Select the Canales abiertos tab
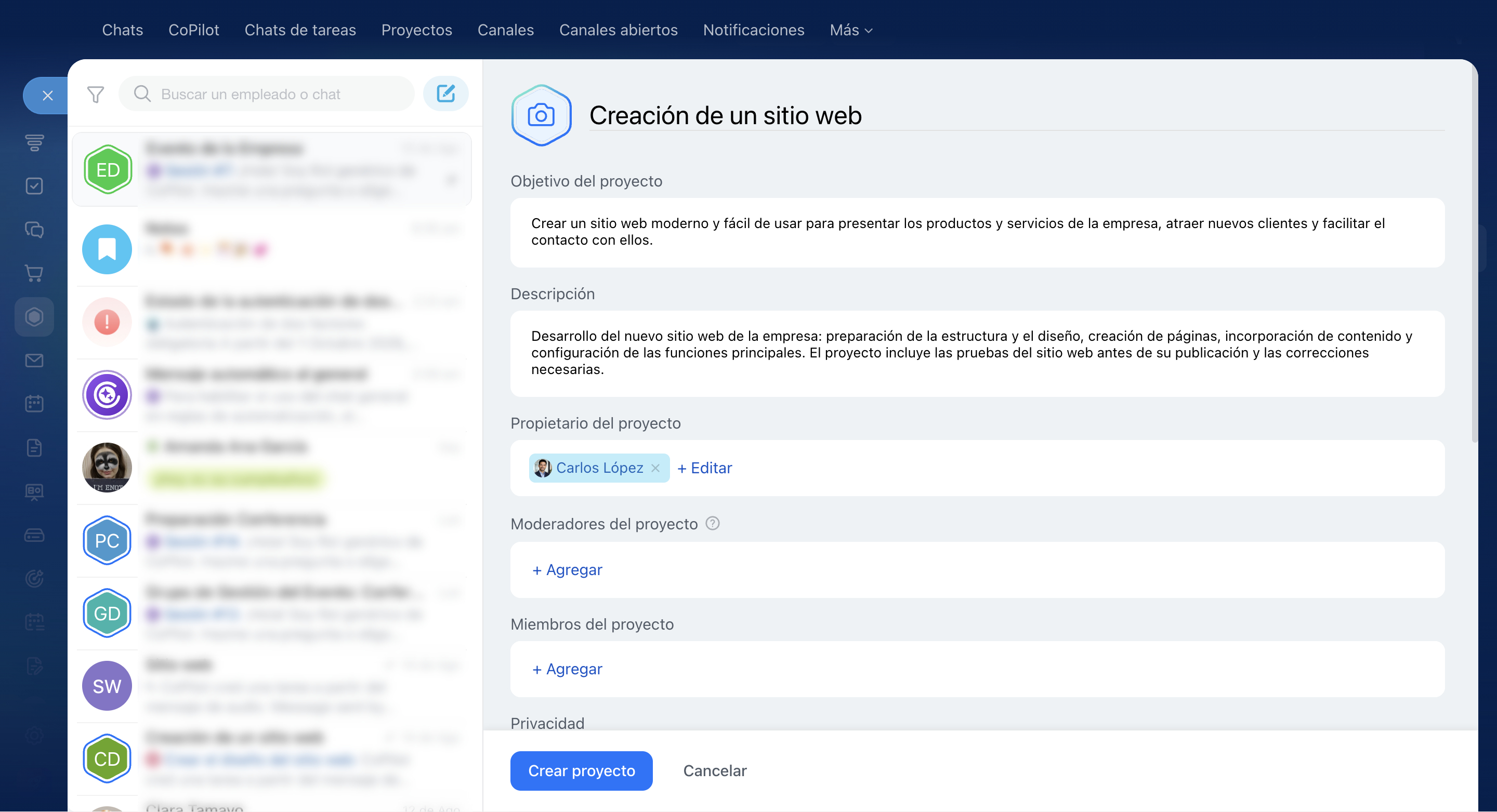The image size is (1497, 812). [619, 30]
